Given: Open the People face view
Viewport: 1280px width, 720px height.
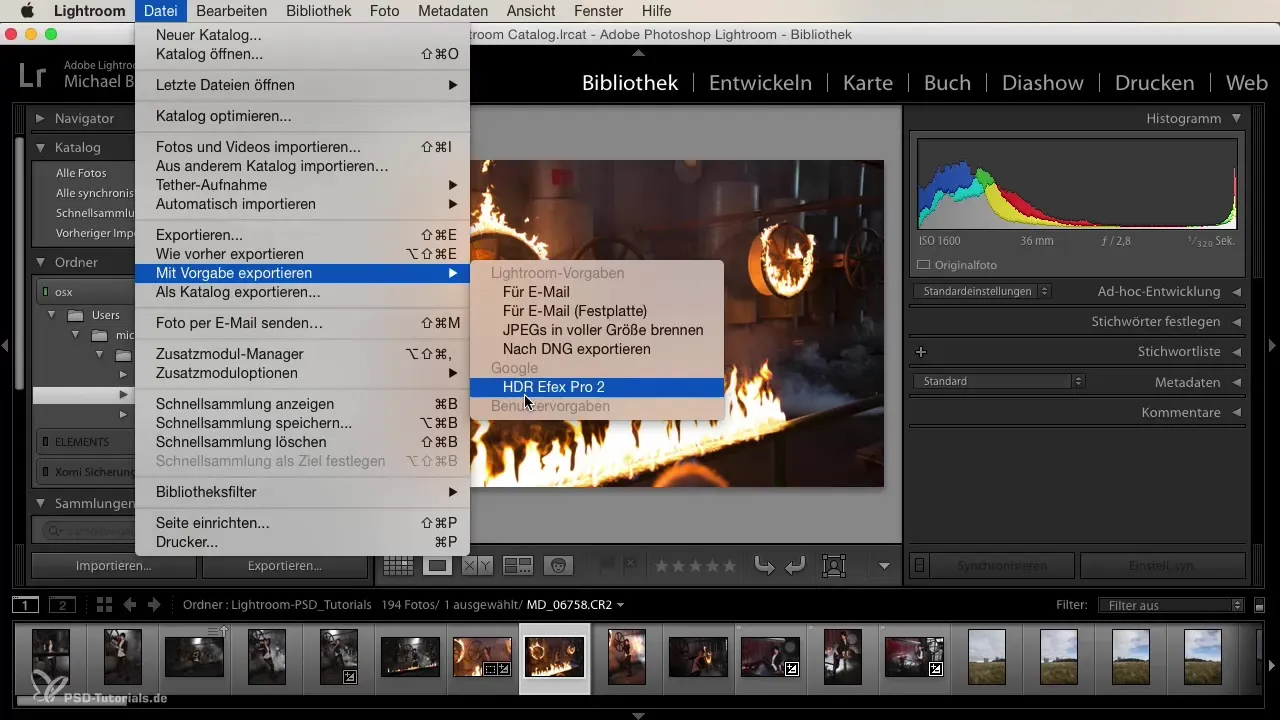Looking at the screenshot, I should point(558,566).
